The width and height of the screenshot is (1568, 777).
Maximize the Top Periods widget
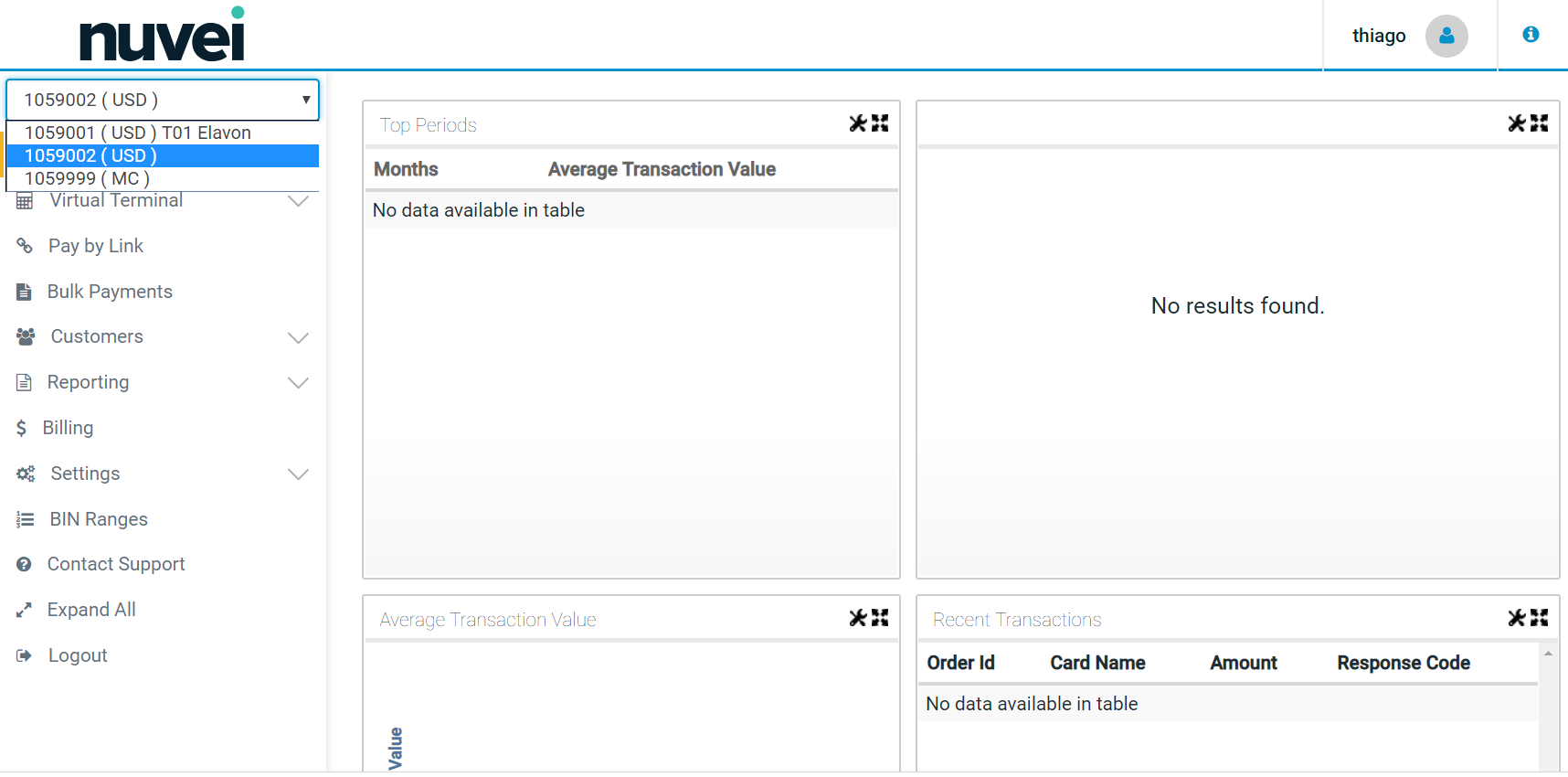[880, 123]
